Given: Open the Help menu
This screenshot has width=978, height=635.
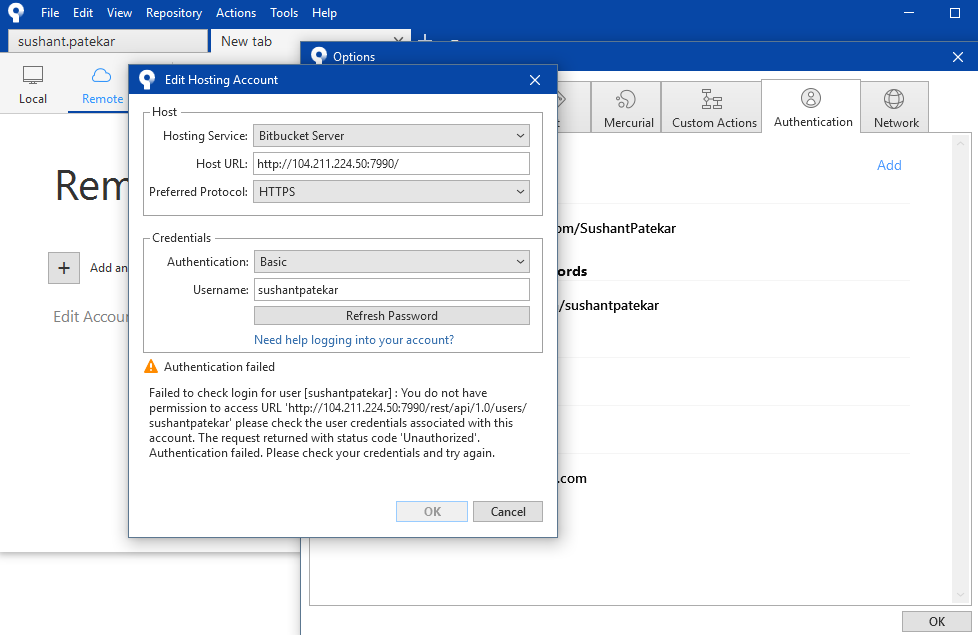Looking at the screenshot, I should (324, 12).
